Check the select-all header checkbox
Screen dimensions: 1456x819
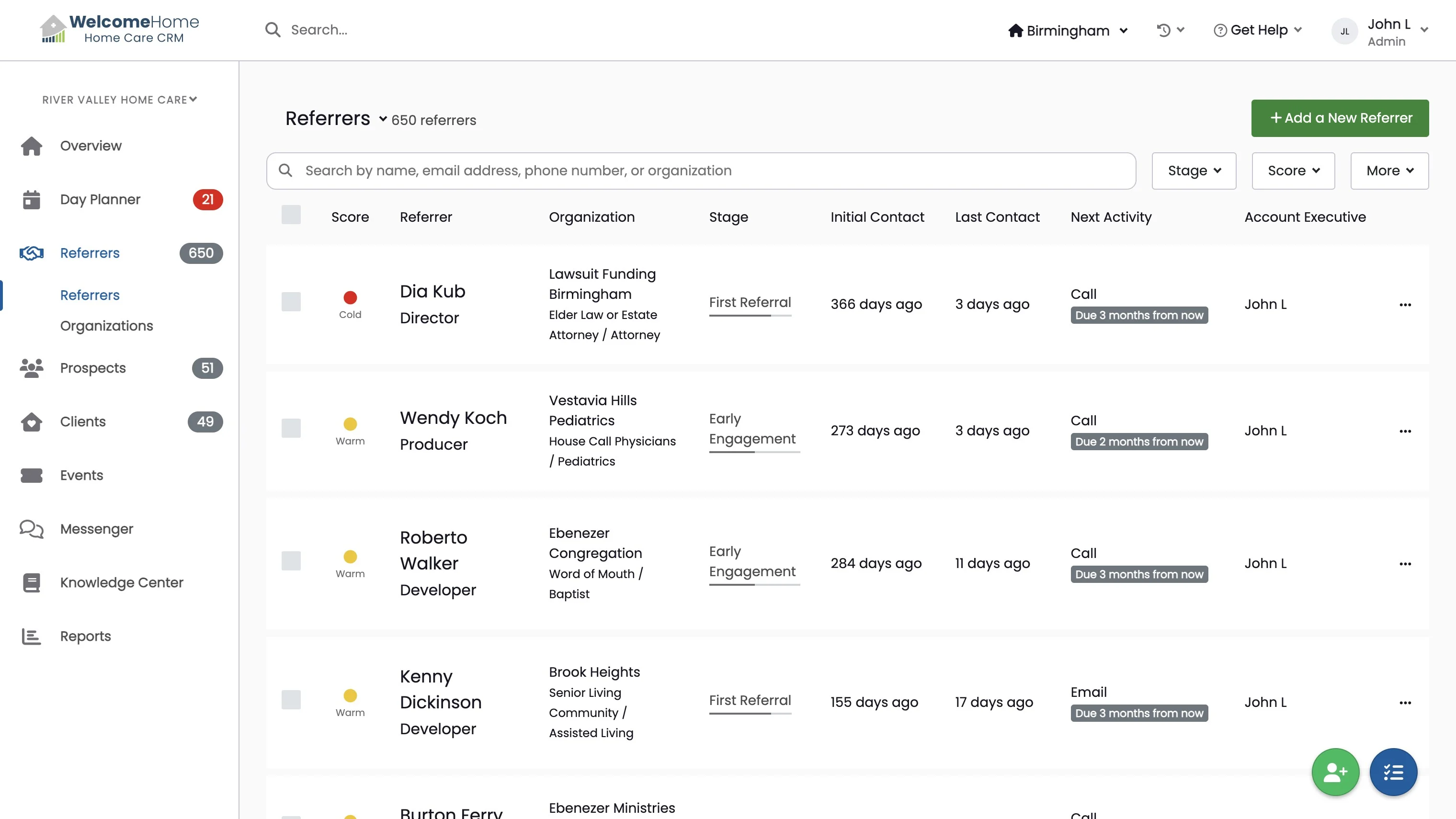click(x=291, y=216)
